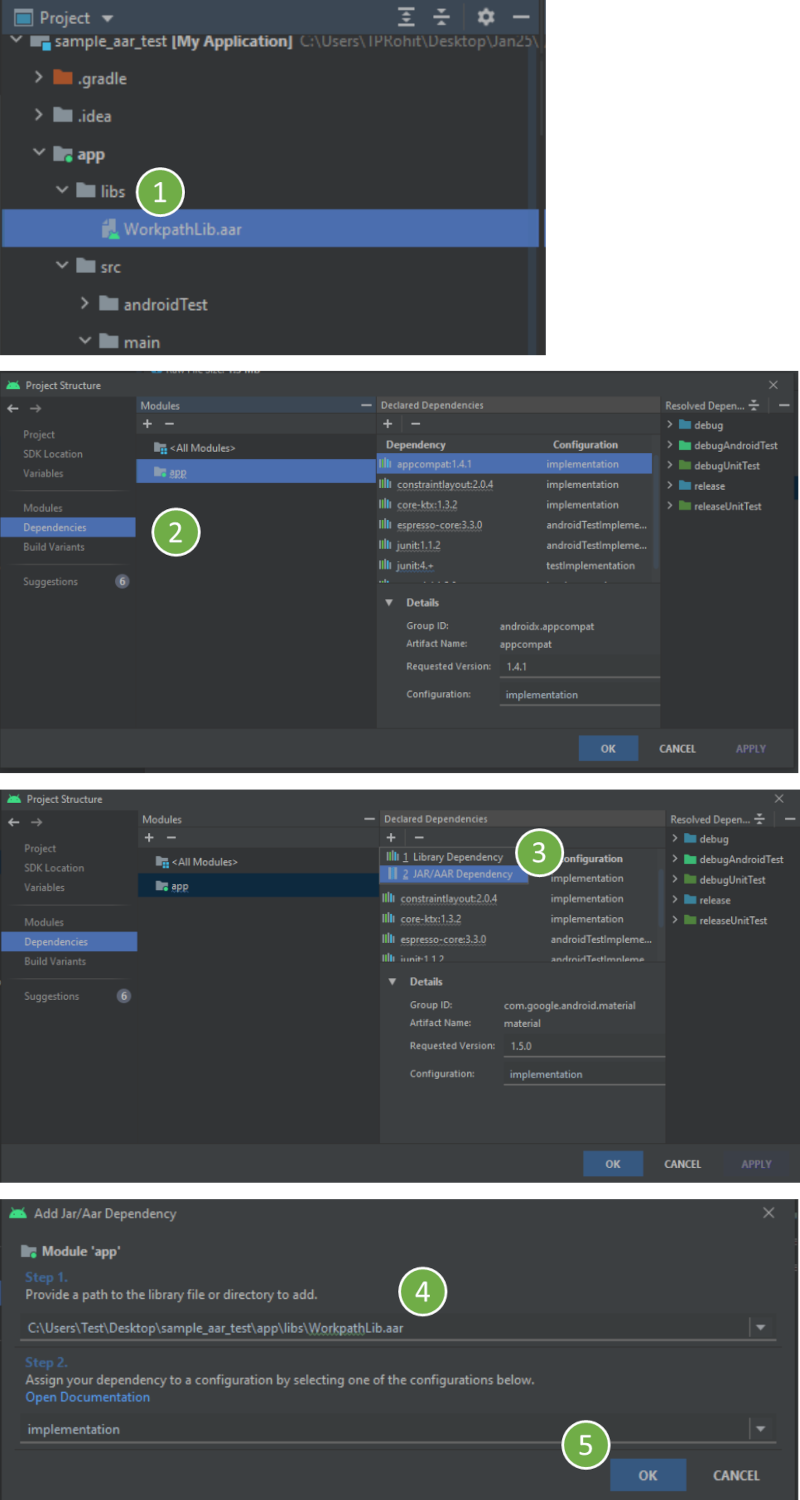Expand the androidTest folder

tap(85, 304)
